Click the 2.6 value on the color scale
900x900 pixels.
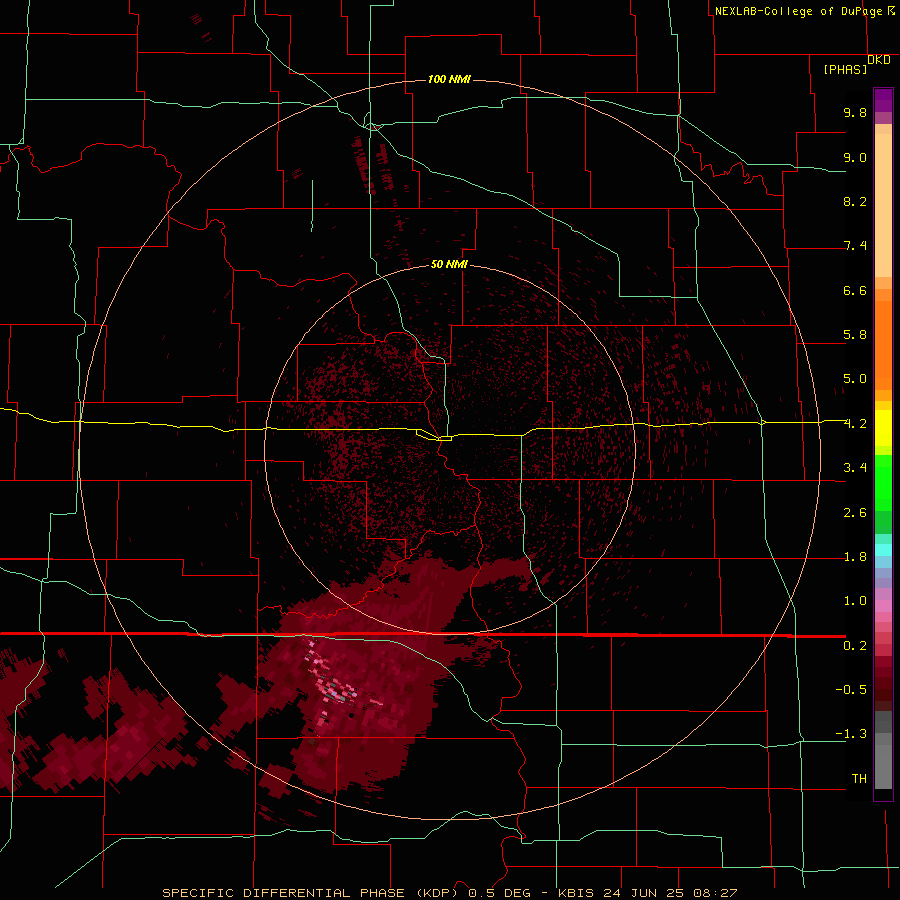click(855, 513)
